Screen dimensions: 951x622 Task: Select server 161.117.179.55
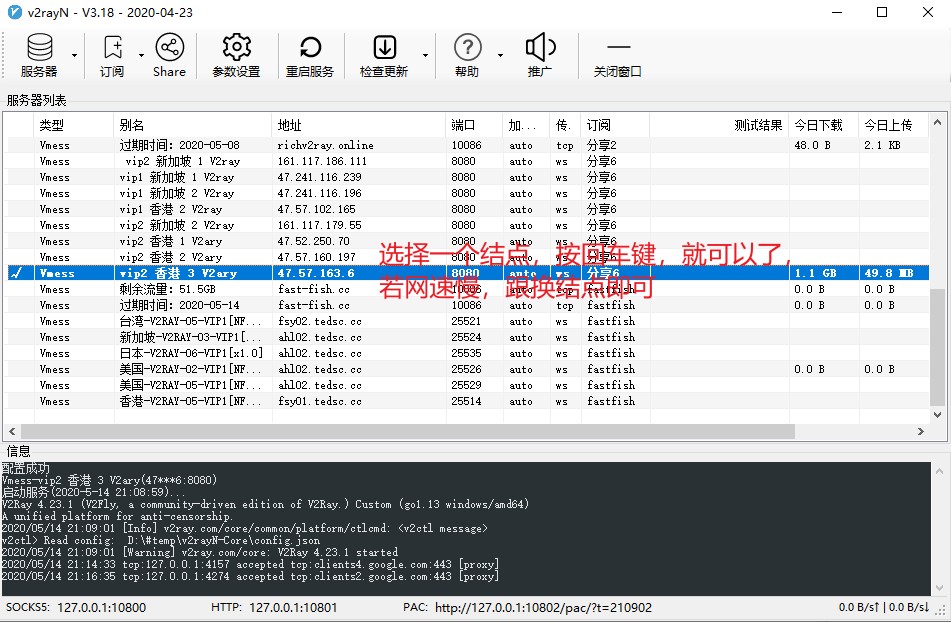(466, 225)
